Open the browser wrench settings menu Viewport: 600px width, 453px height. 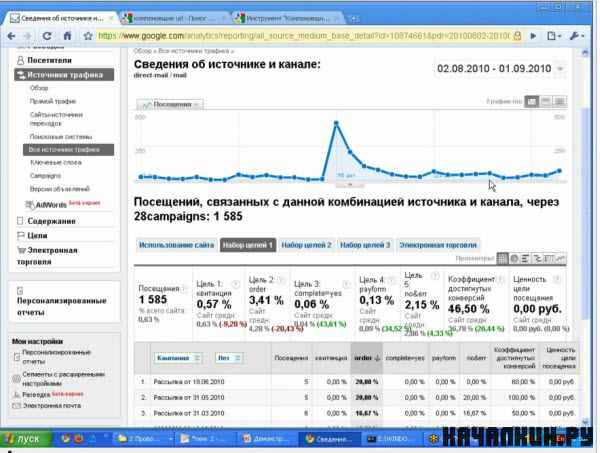click(576, 36)
